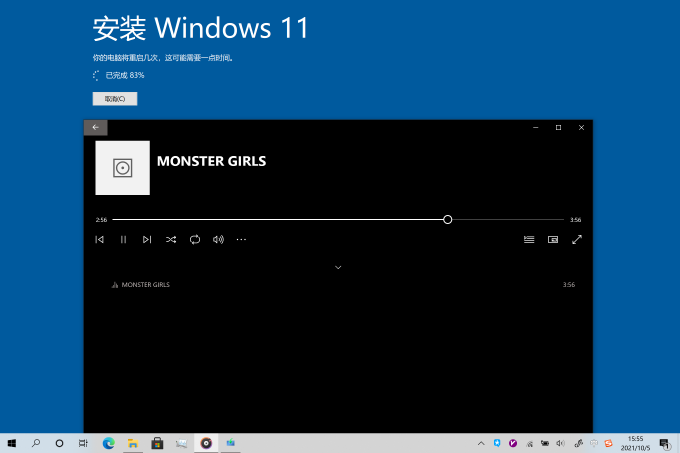Viewport: 680px width, 453px height.
Task: Open taskbar search magnifier
Action: point(36,443)
